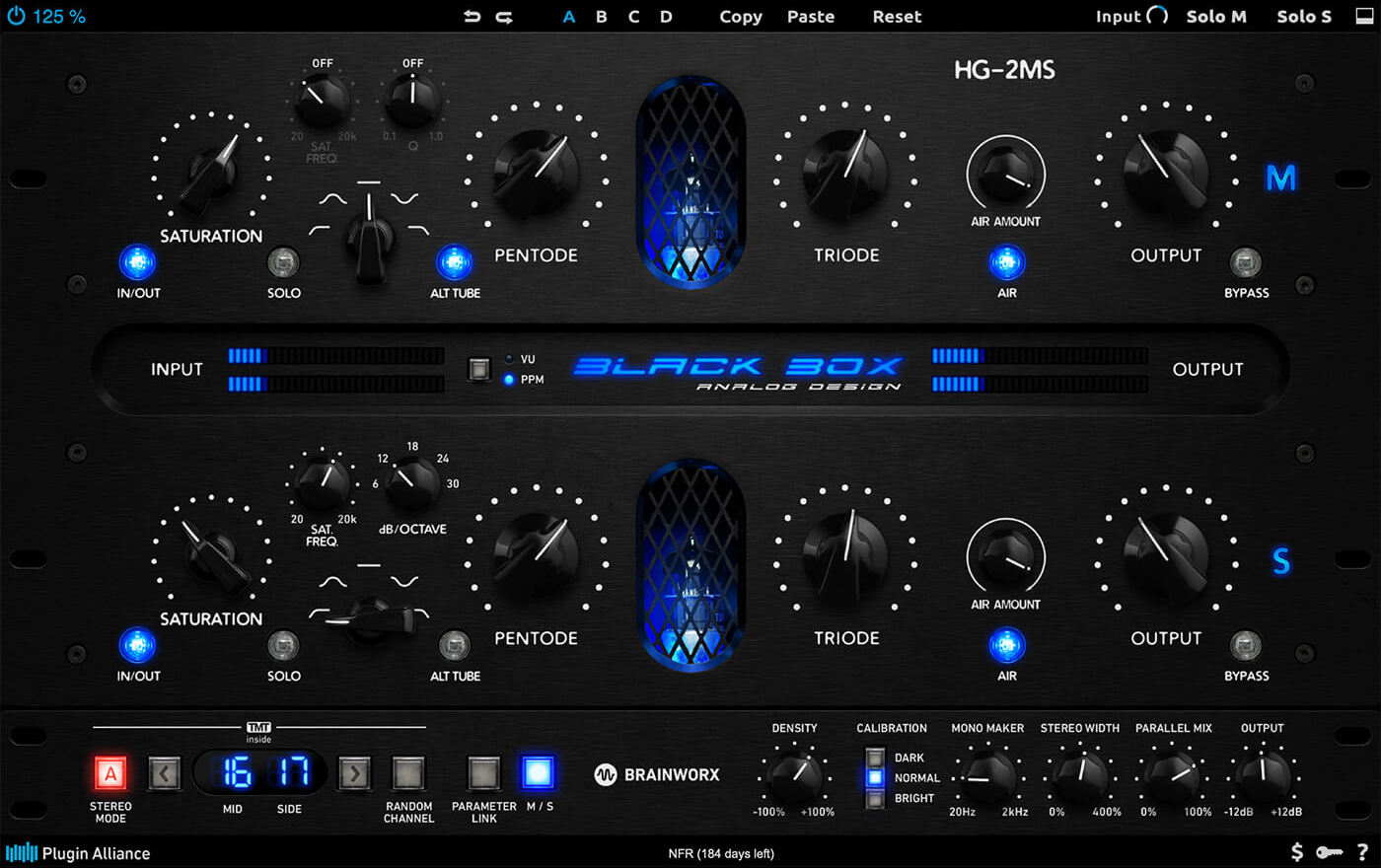Viewport: 1381px width, 868px height.
Task: Toggle Mid channel AIR button
Action: click(1006, 262)
